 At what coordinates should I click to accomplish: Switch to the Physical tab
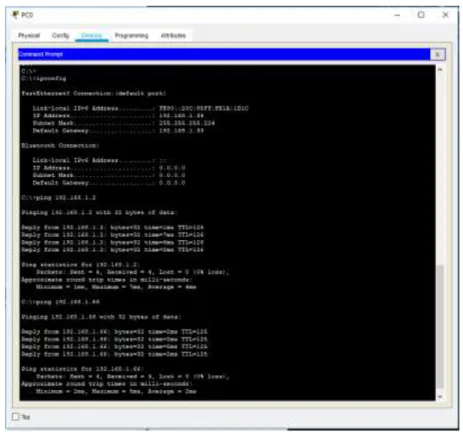[29, 35]
